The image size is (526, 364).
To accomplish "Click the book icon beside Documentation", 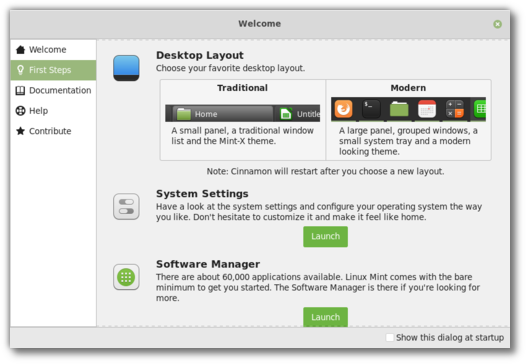I will pos(20,90).
